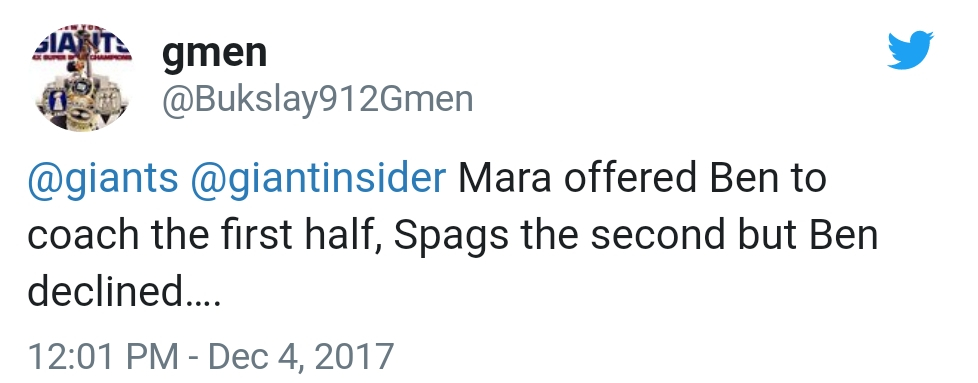Open the @giants mention
Screen dimensions: 978x383
pos(103,179)
